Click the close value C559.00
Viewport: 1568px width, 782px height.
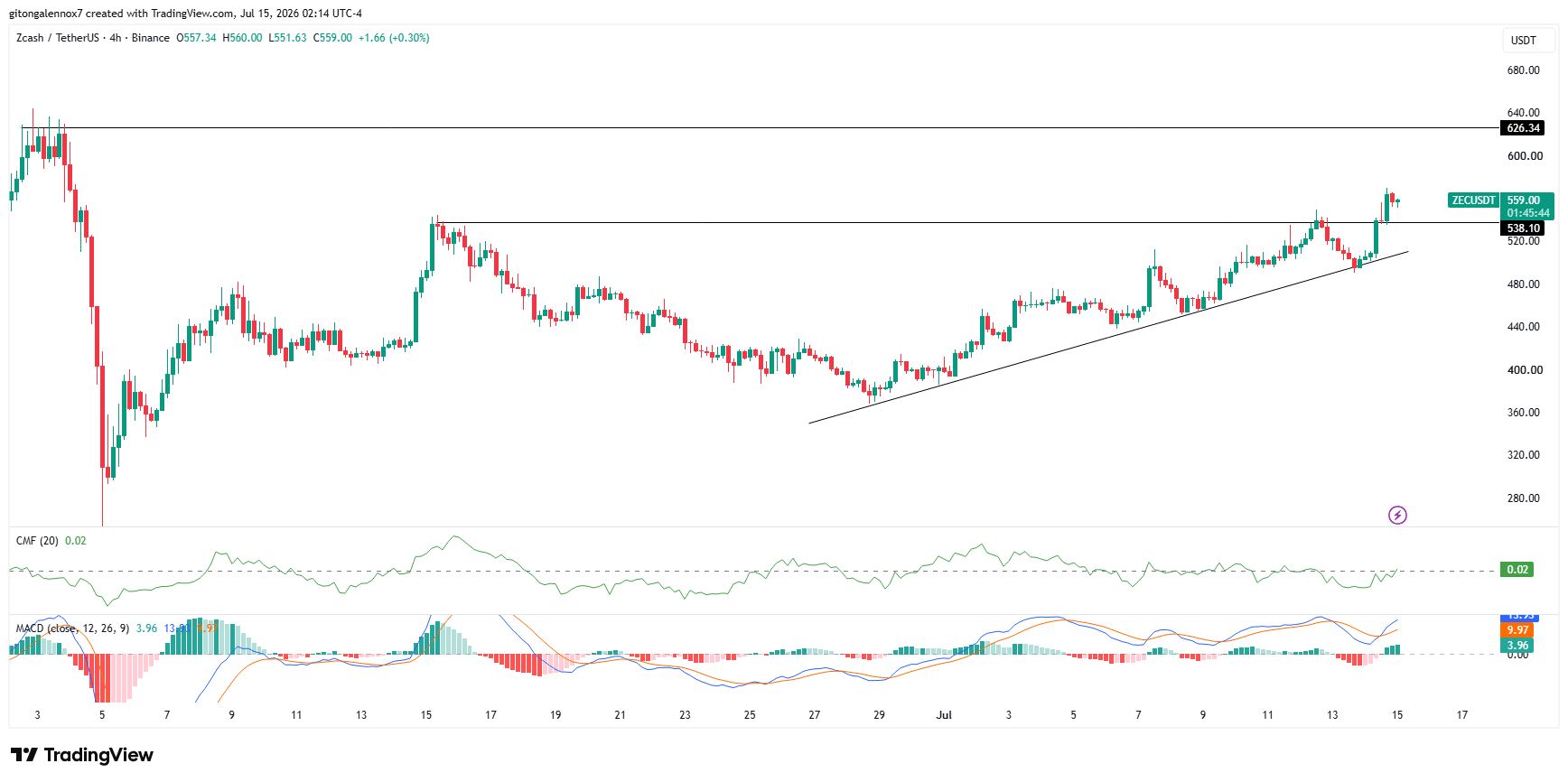332,38
